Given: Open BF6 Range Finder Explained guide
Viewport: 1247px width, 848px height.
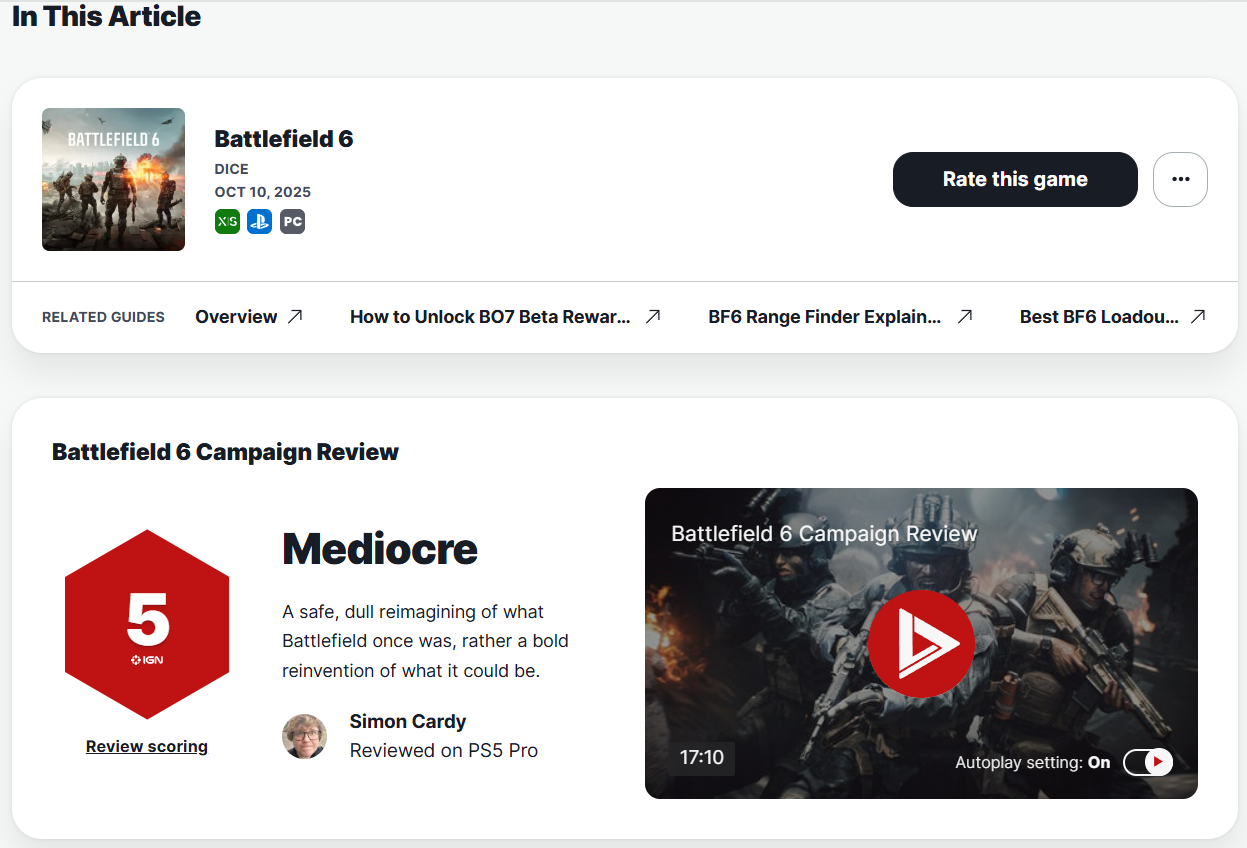Looking at the screenshot, I should (x=824, y=317).
